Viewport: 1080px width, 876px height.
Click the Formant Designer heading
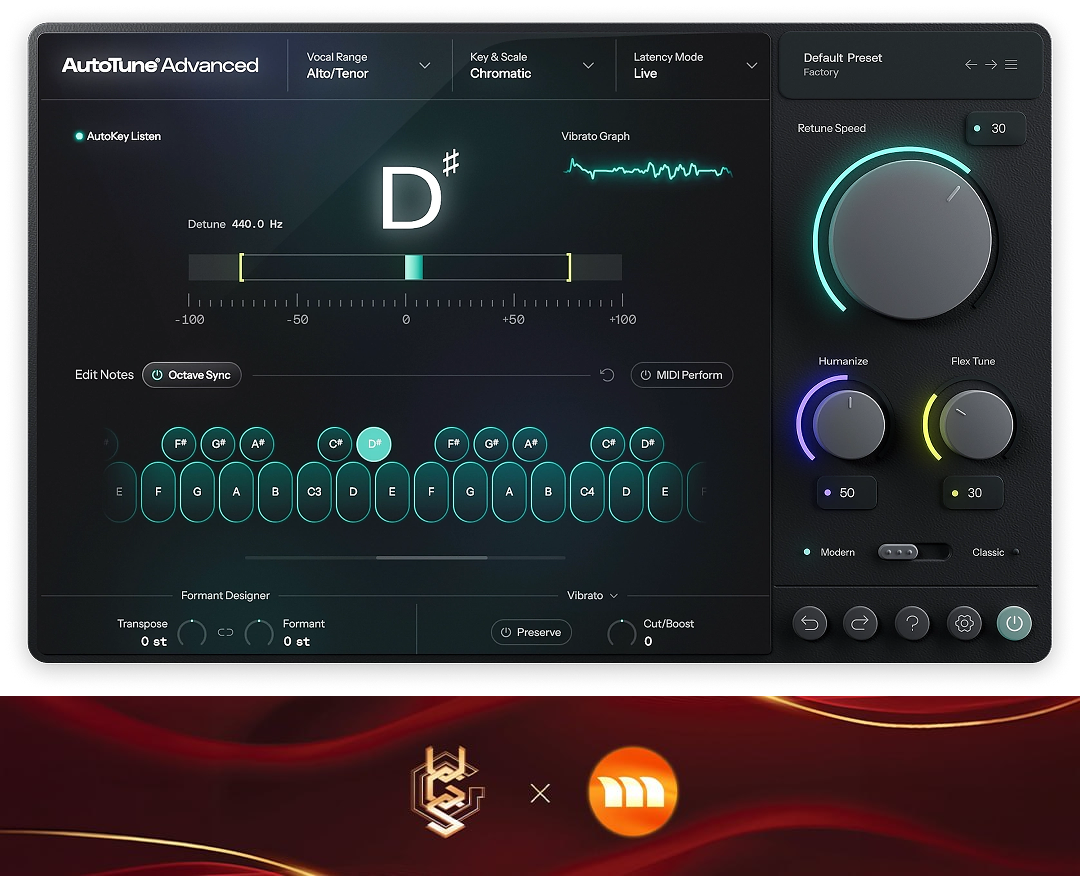(225, 596)
